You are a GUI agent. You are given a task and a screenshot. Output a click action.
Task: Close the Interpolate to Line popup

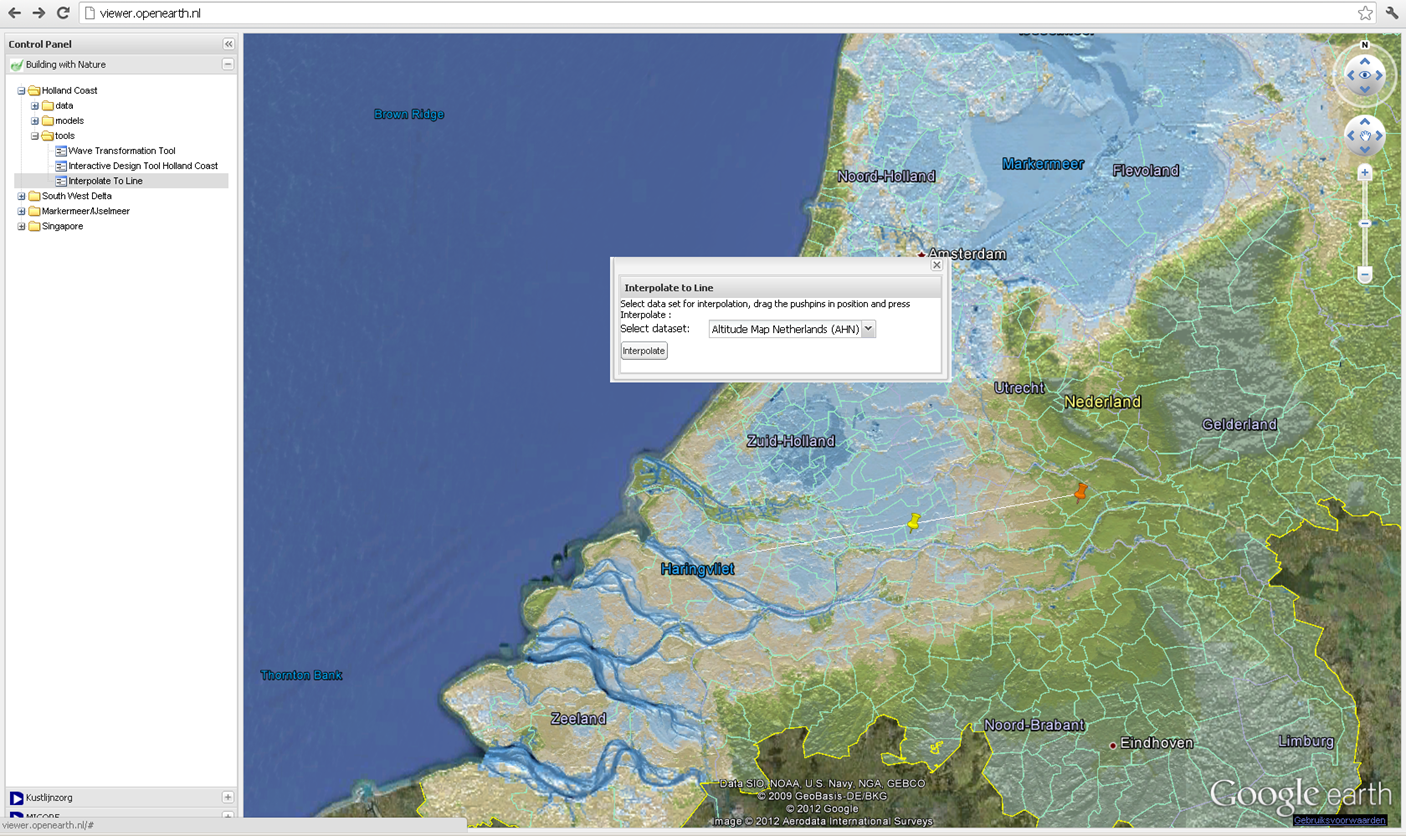click(x=936, y=265)
